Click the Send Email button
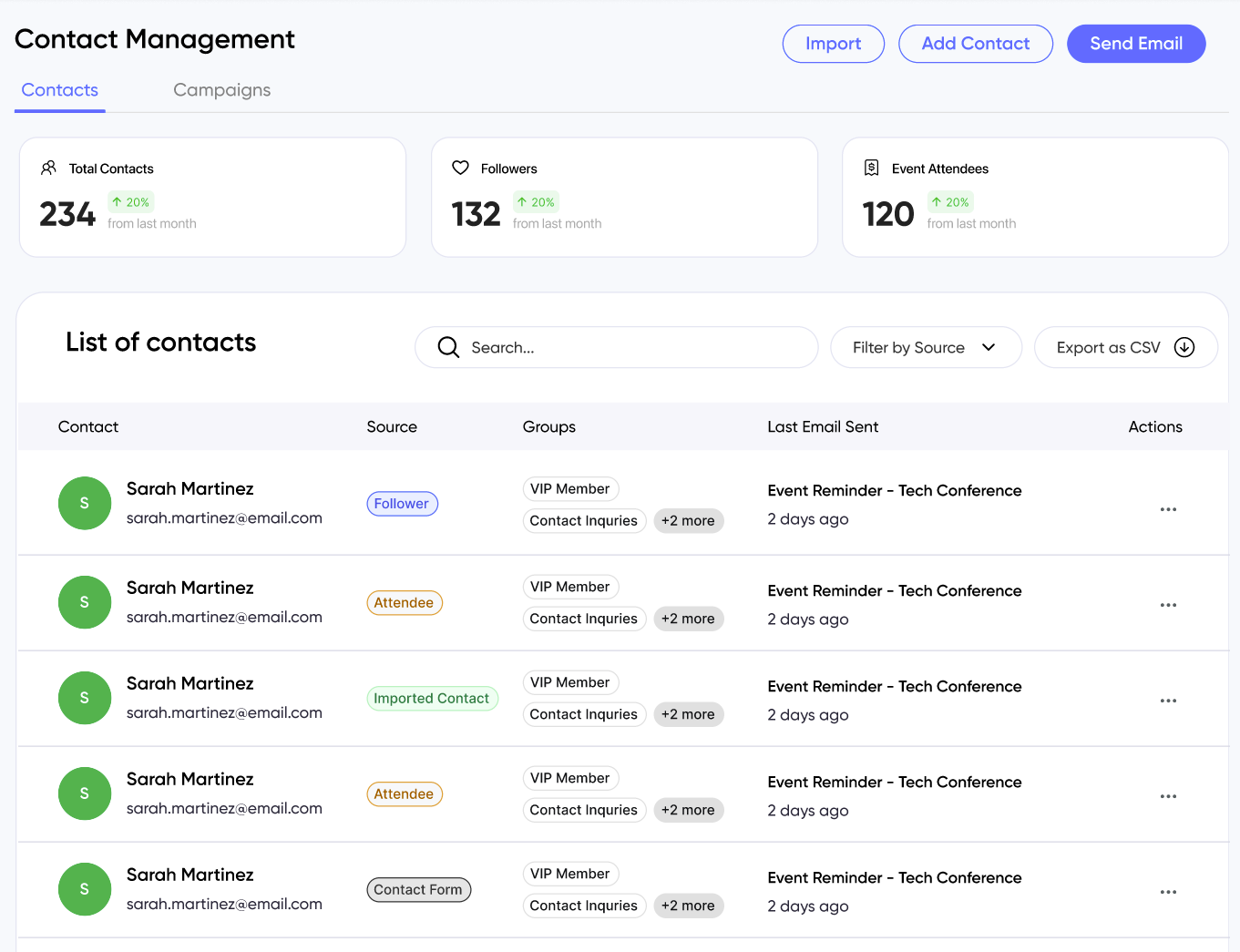The height and width of the screenshot is (952, 1240). 1136,43
